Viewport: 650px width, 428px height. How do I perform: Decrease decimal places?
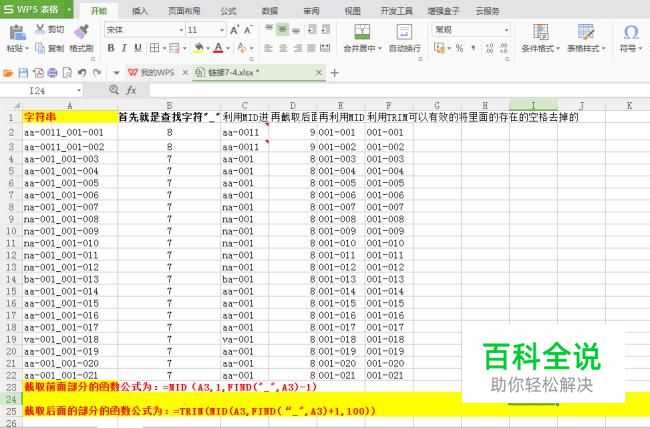pos(504,49)
